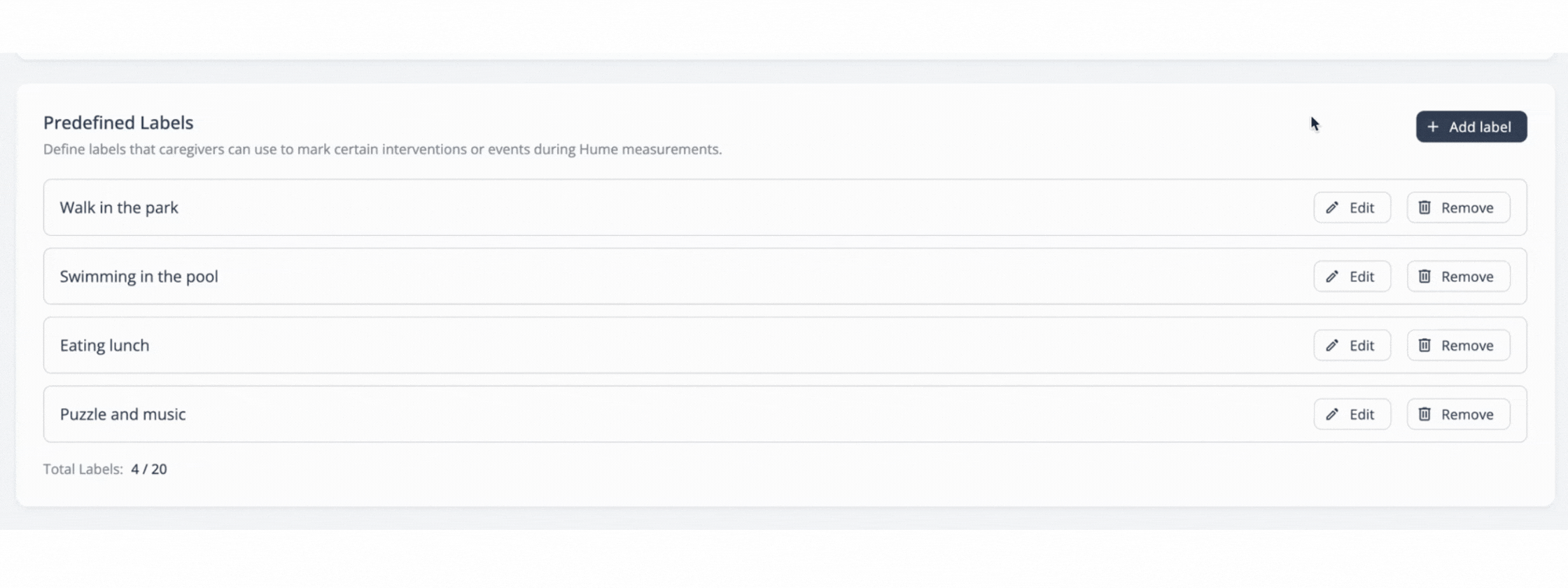The image size is (1568, 588).
Task: Click the caregivers description text under the heading
Action: click(x=382, y=149)
